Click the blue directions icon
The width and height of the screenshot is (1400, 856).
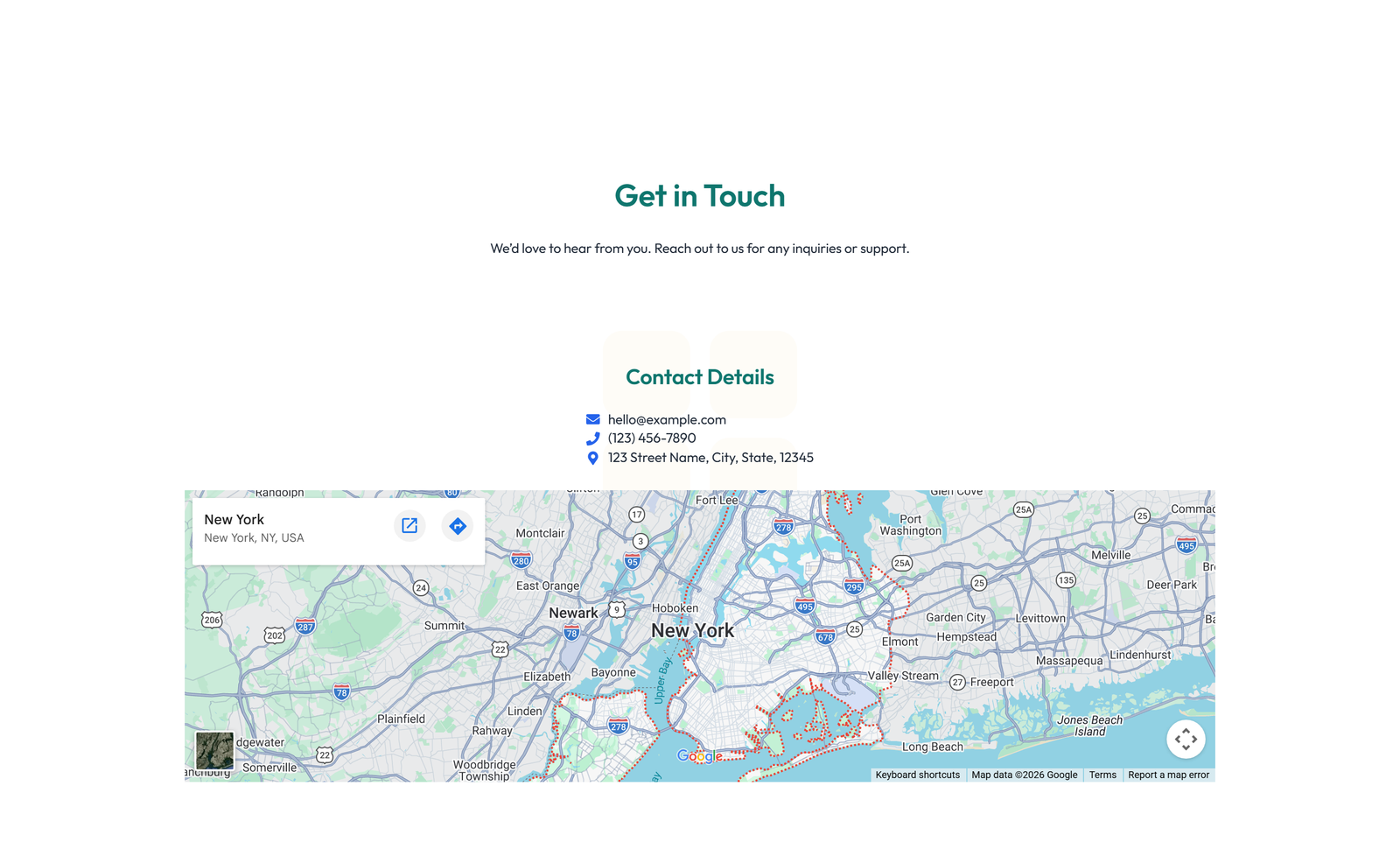(457, 526)
